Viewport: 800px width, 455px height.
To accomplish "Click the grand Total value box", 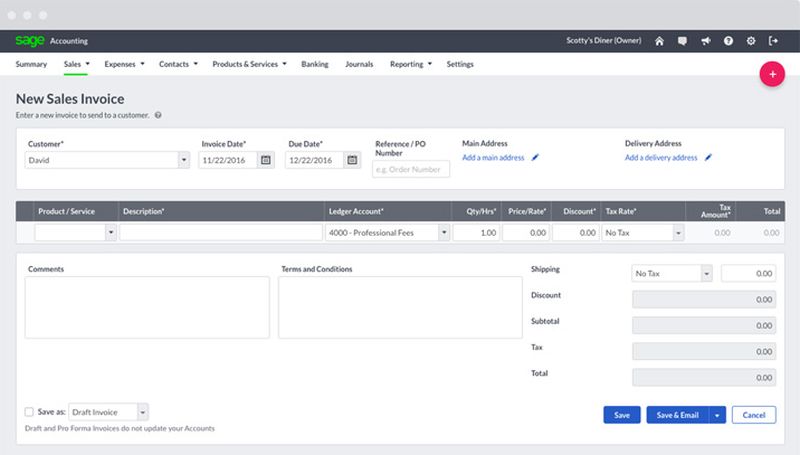I will [x=704, y=377].
